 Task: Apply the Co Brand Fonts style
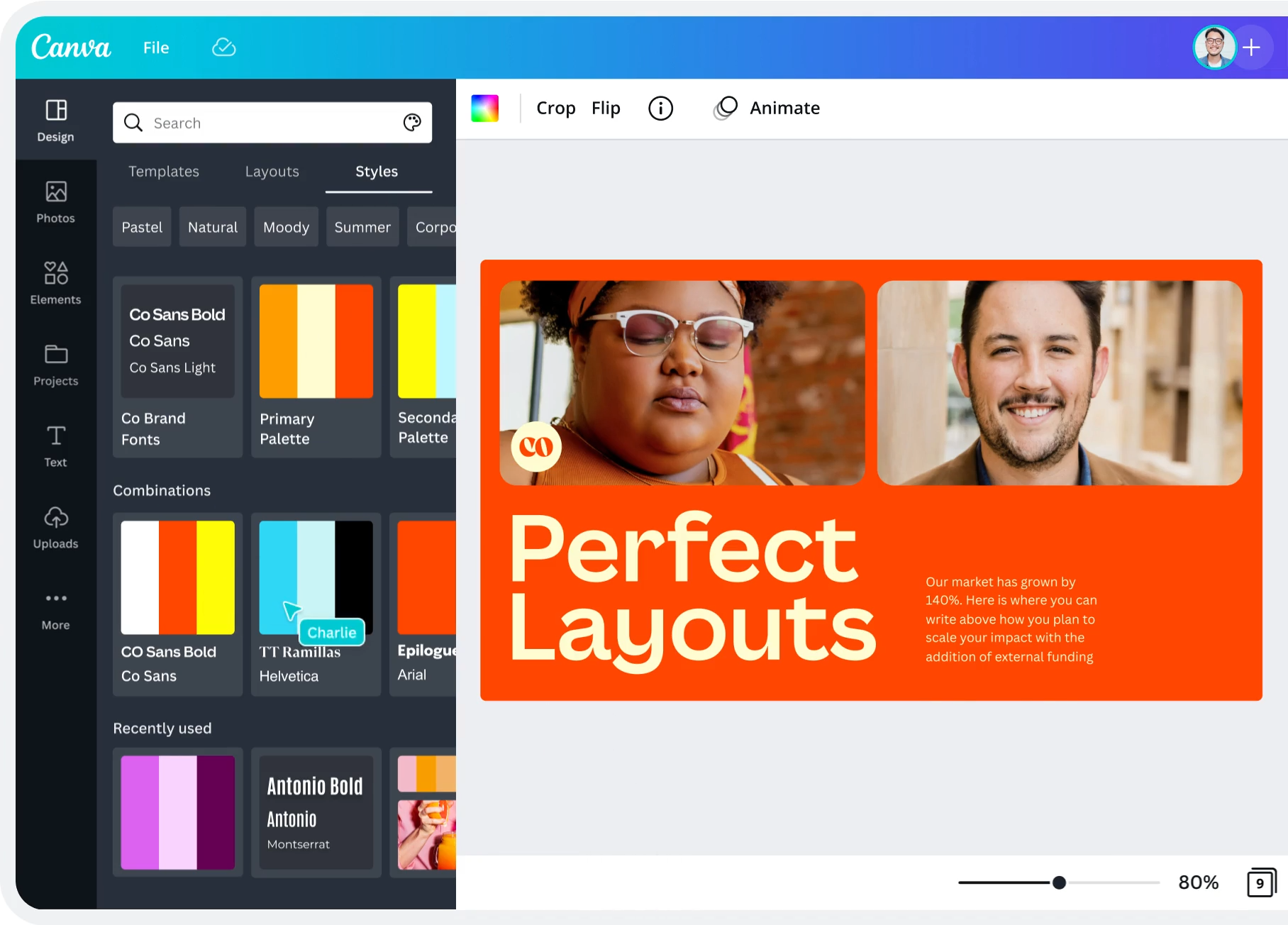tap(177, 367)
